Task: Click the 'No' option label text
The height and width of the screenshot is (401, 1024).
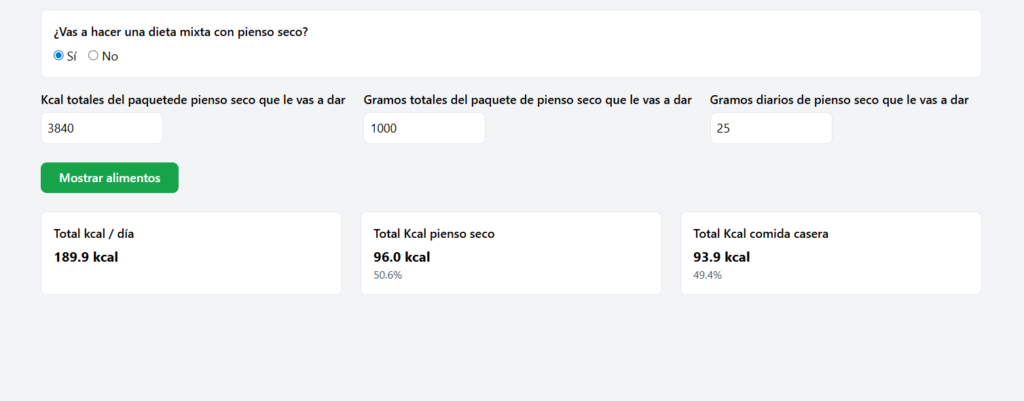Action: click(110, 56)
